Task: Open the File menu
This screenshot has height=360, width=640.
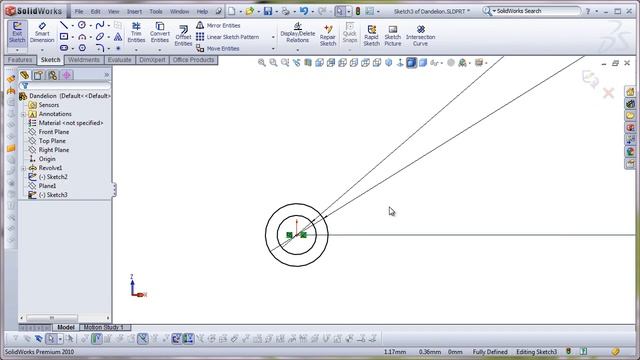Action: pyautogui.click(x=79, y=11)
